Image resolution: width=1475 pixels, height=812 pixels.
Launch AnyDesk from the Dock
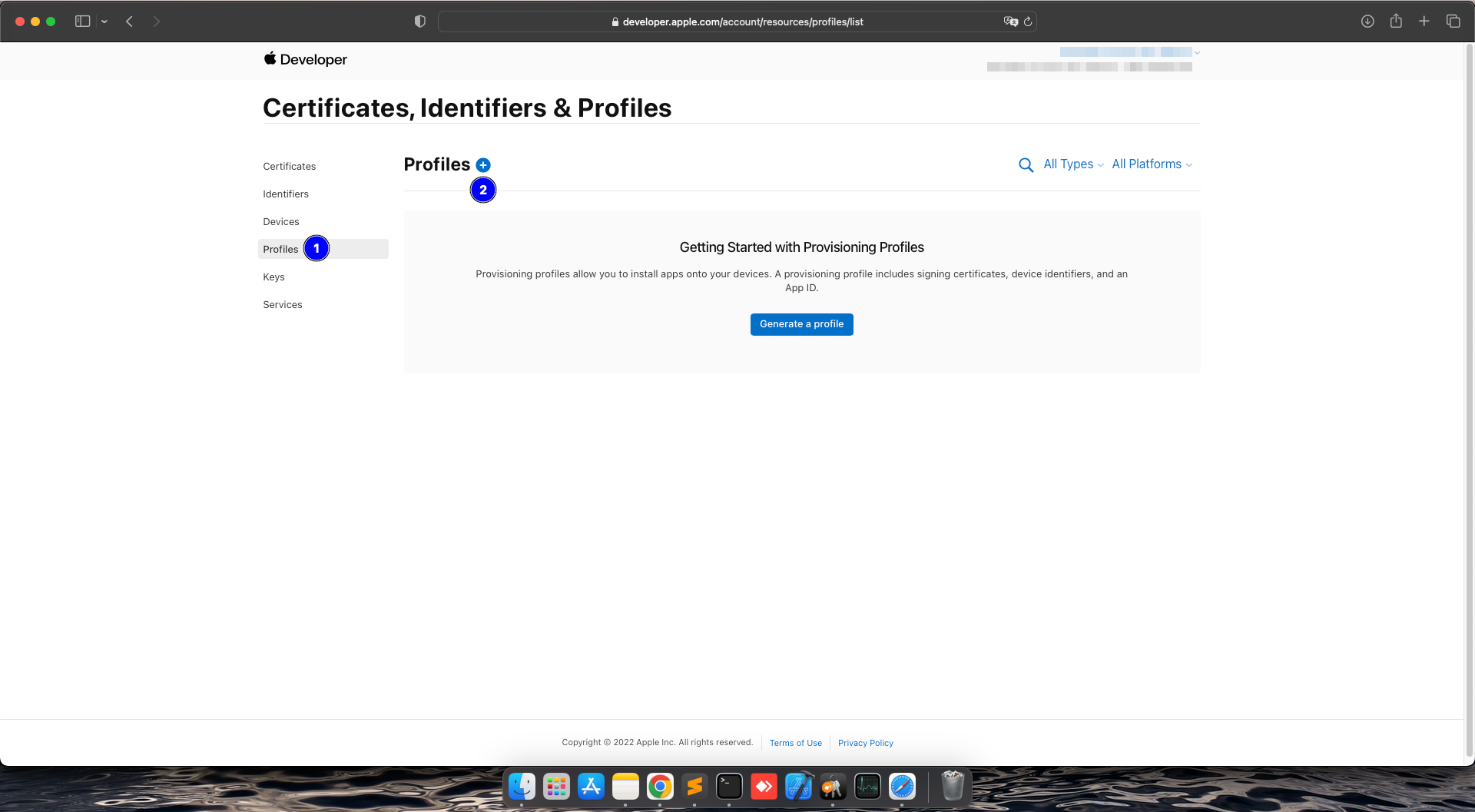tap(764, 786)
